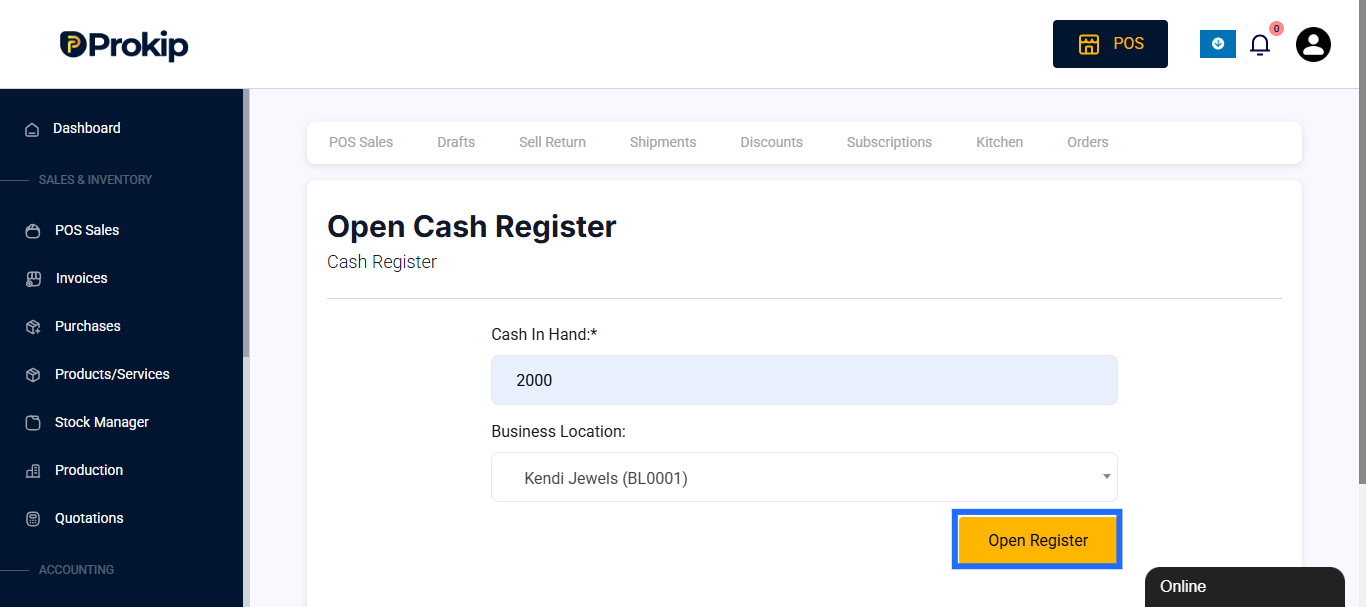
Task: Click the Products/Services cube icon
Action: [33, 375]
